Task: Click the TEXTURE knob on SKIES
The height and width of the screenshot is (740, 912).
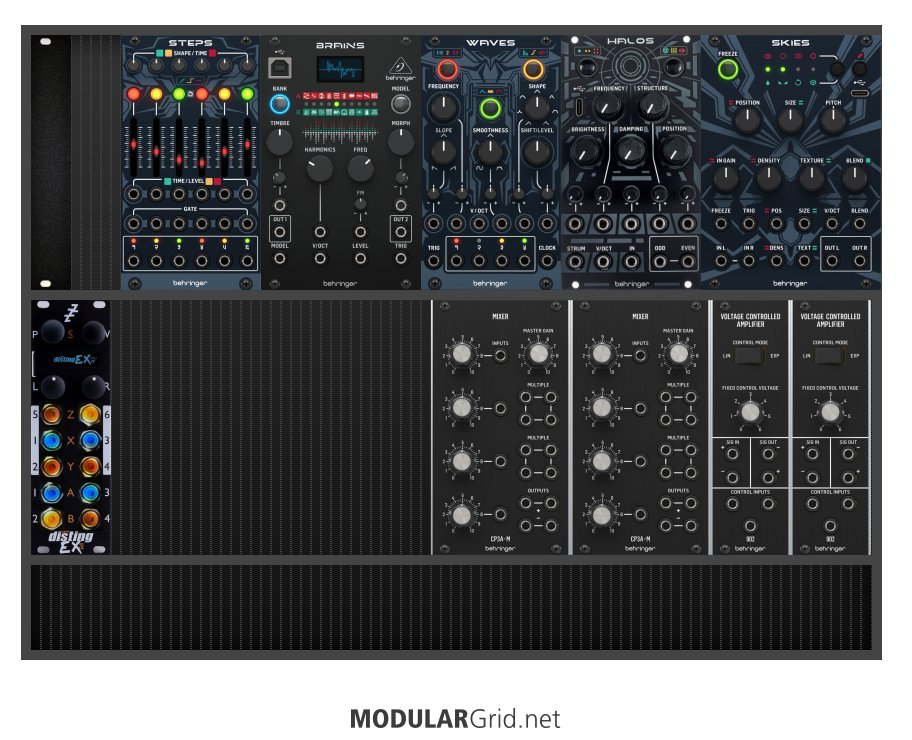Action: click(x=811, y=179)
